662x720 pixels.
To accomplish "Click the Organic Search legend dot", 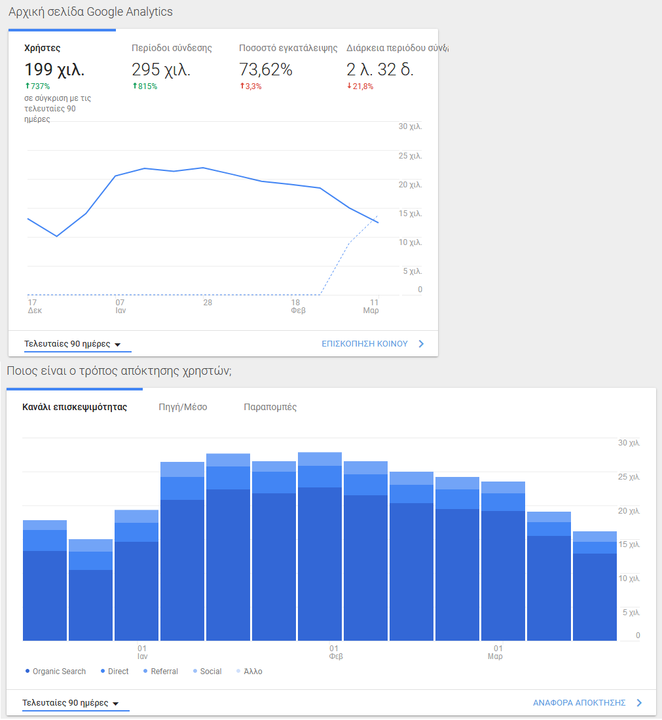I will (28, 671).
